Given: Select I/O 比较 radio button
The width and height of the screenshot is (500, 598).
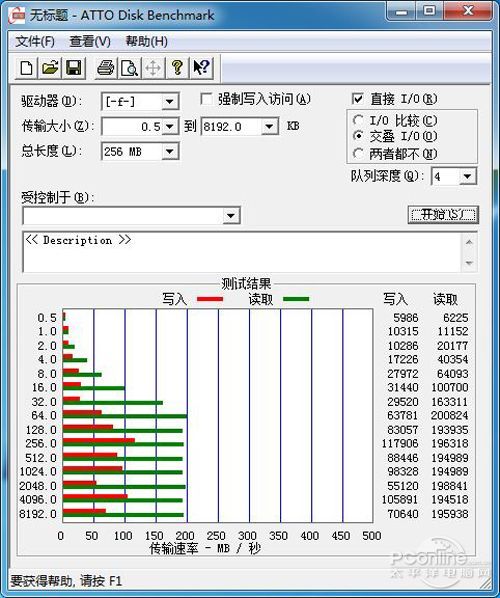Looking at the screenshot, I should (x=358, y=120).
